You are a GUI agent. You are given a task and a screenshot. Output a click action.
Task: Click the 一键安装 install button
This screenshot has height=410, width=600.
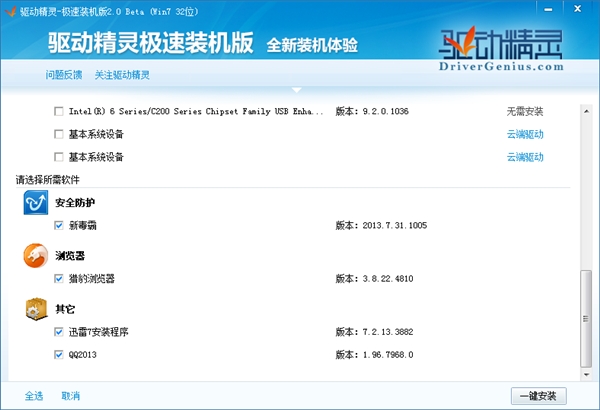pyautogui.click(x=539, y=396)
